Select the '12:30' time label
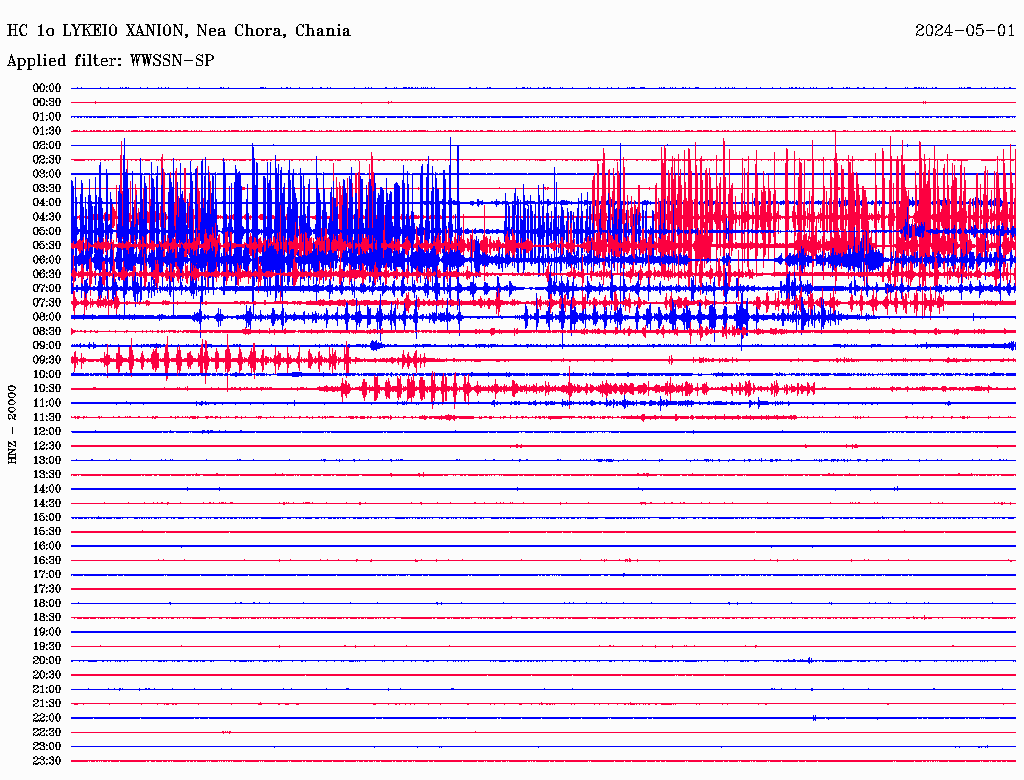Screen dimensions: 1024x780 pos(47,446)
